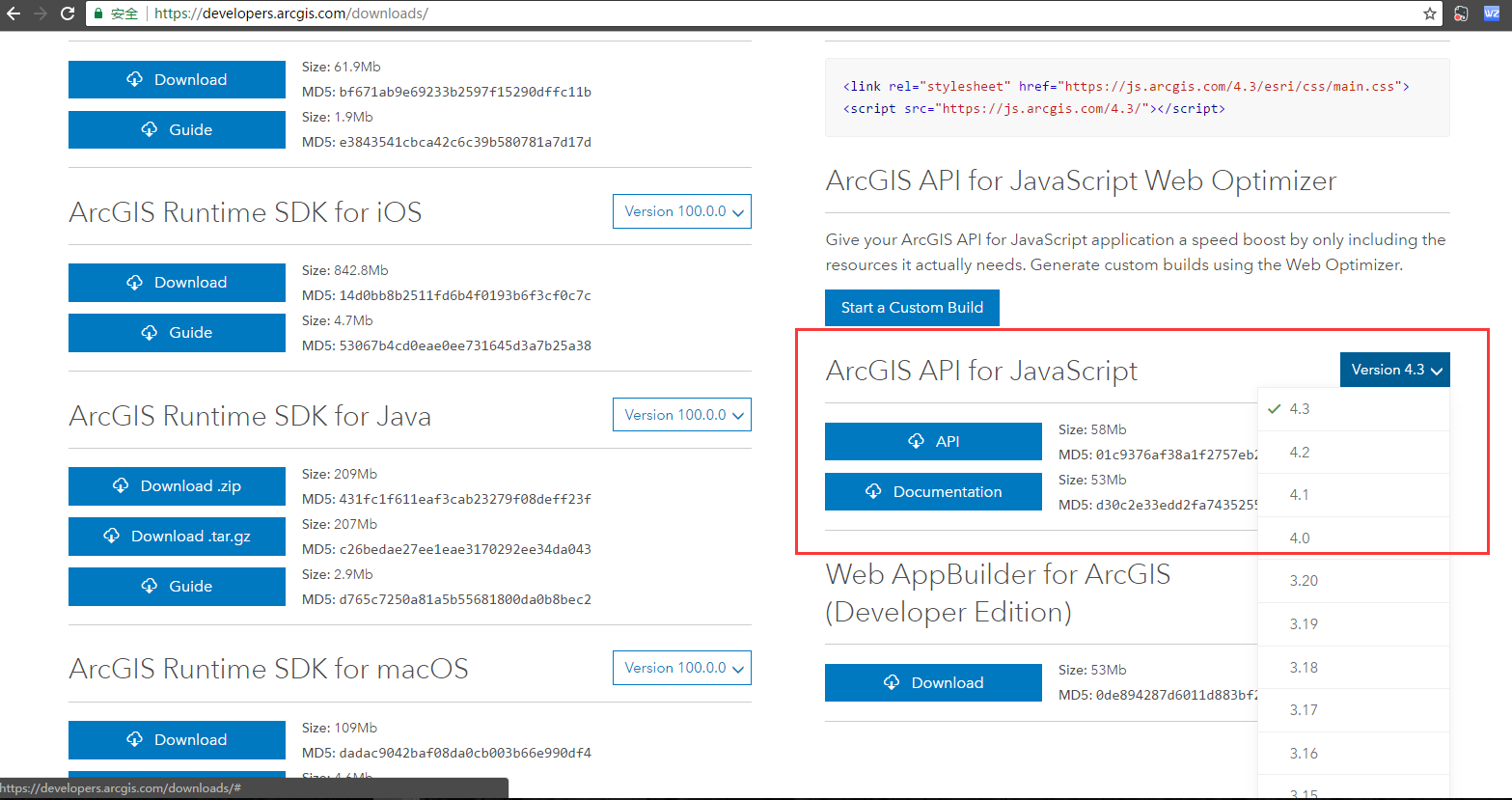Screen dimensions: 1512x800
Task: Bookmark page with the star icon
Action: coord(1430,14)
